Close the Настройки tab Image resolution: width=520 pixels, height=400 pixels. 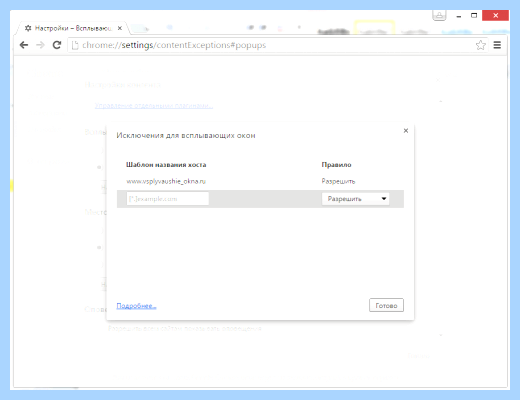click(x=120, y=28)
